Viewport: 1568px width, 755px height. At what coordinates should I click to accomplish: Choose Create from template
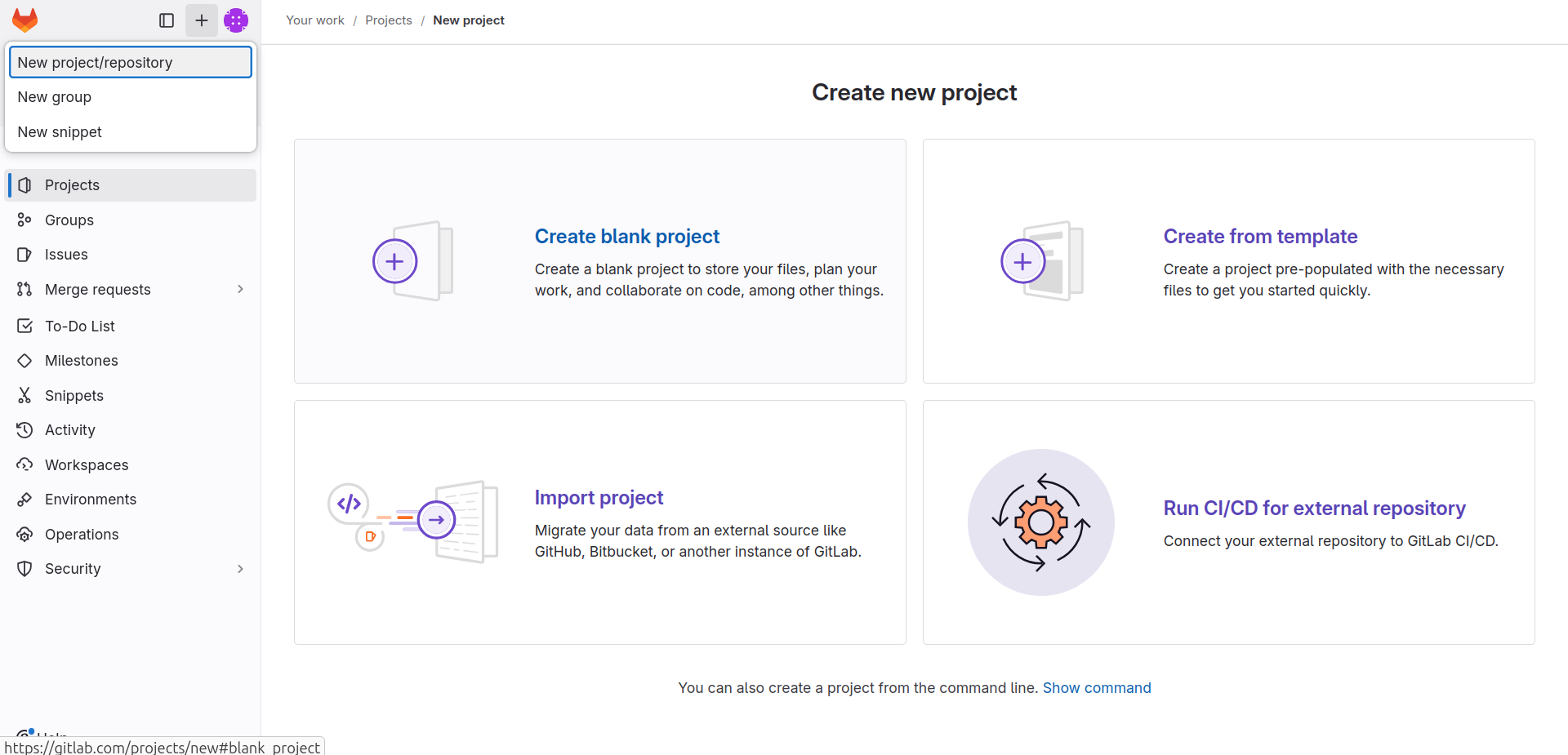[1260, 236]
